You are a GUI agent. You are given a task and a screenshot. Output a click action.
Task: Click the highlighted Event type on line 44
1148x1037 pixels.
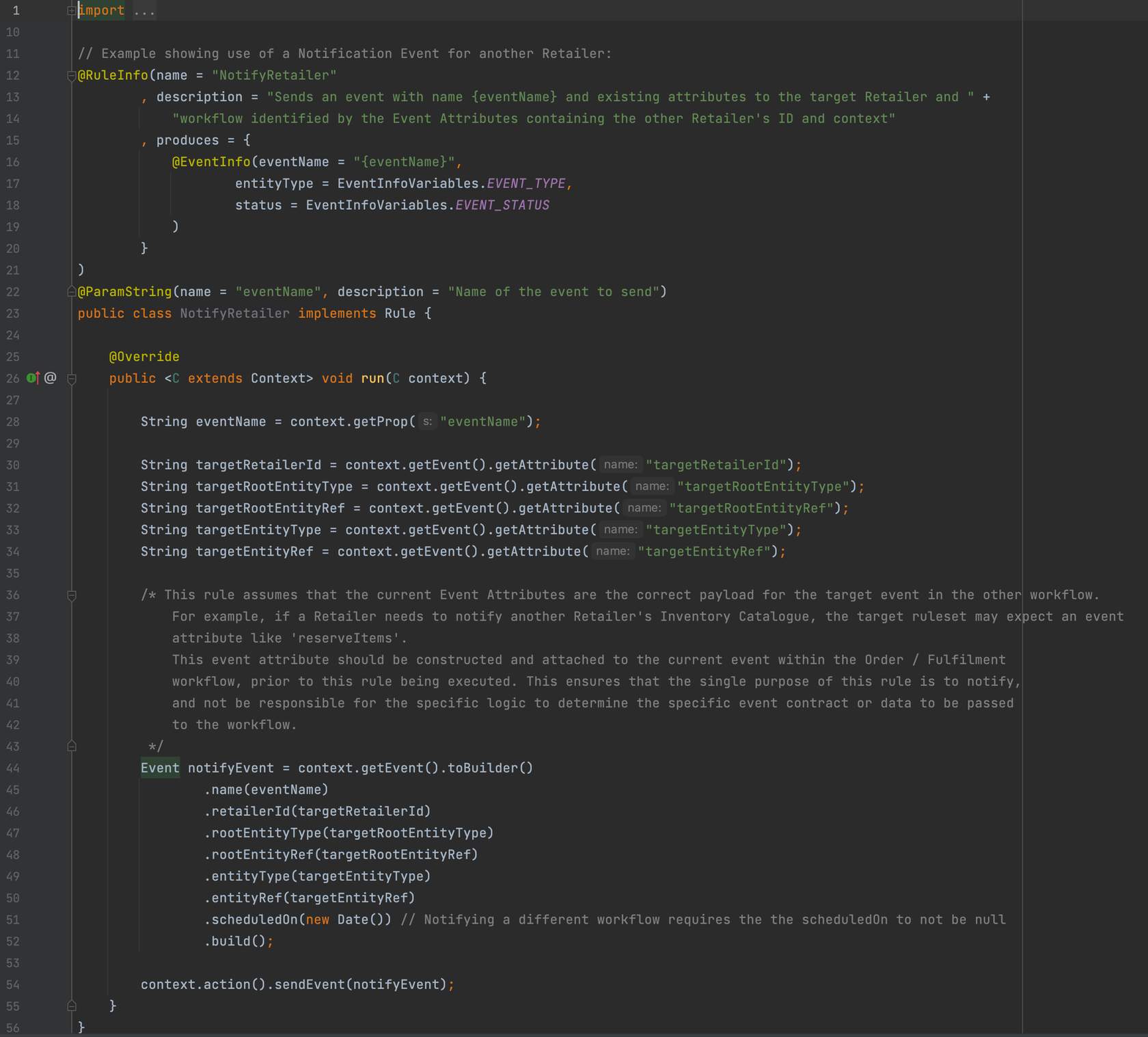(x=160, y=768)
